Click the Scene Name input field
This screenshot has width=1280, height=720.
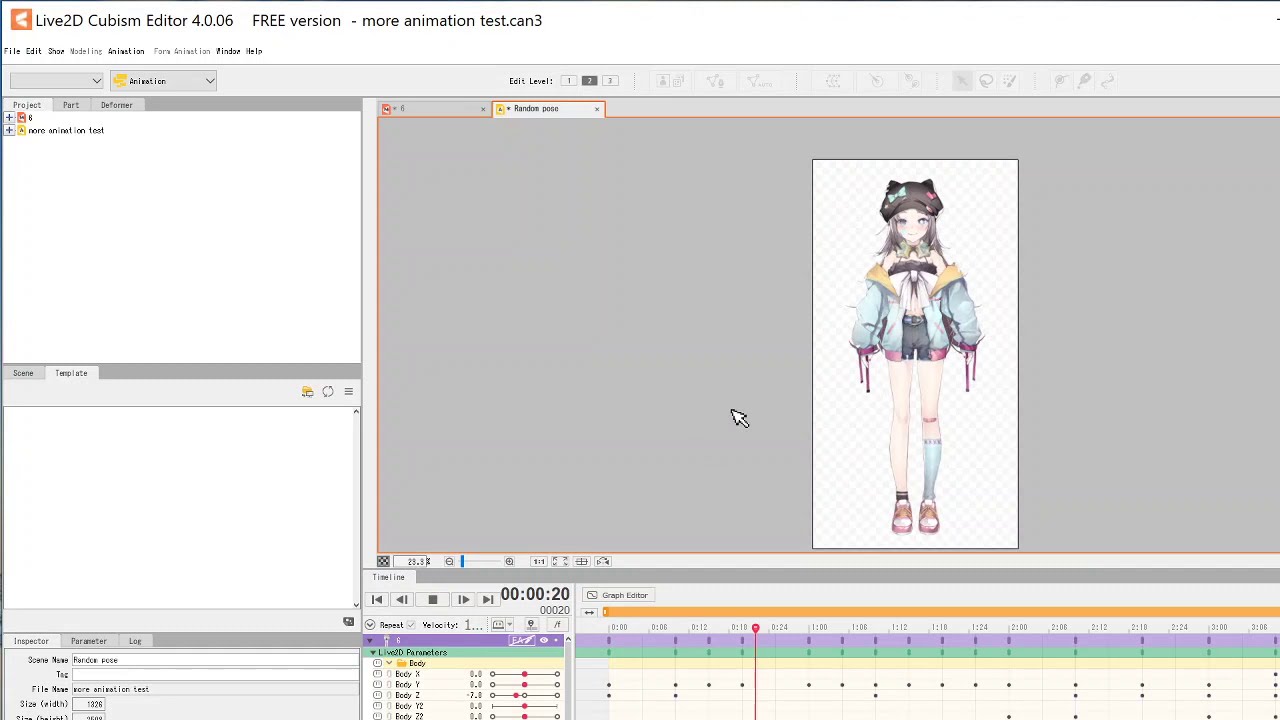tap(214, 660)
